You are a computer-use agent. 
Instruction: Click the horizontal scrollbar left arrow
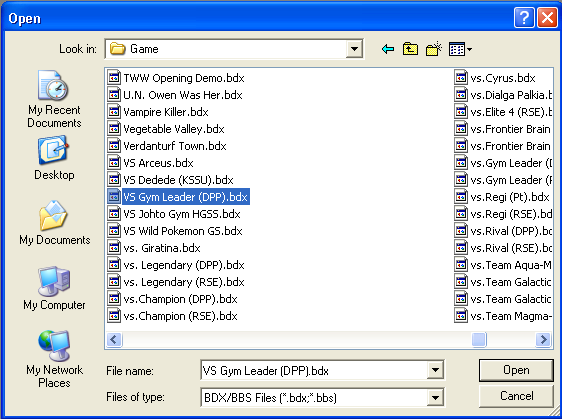click(114, 339)
